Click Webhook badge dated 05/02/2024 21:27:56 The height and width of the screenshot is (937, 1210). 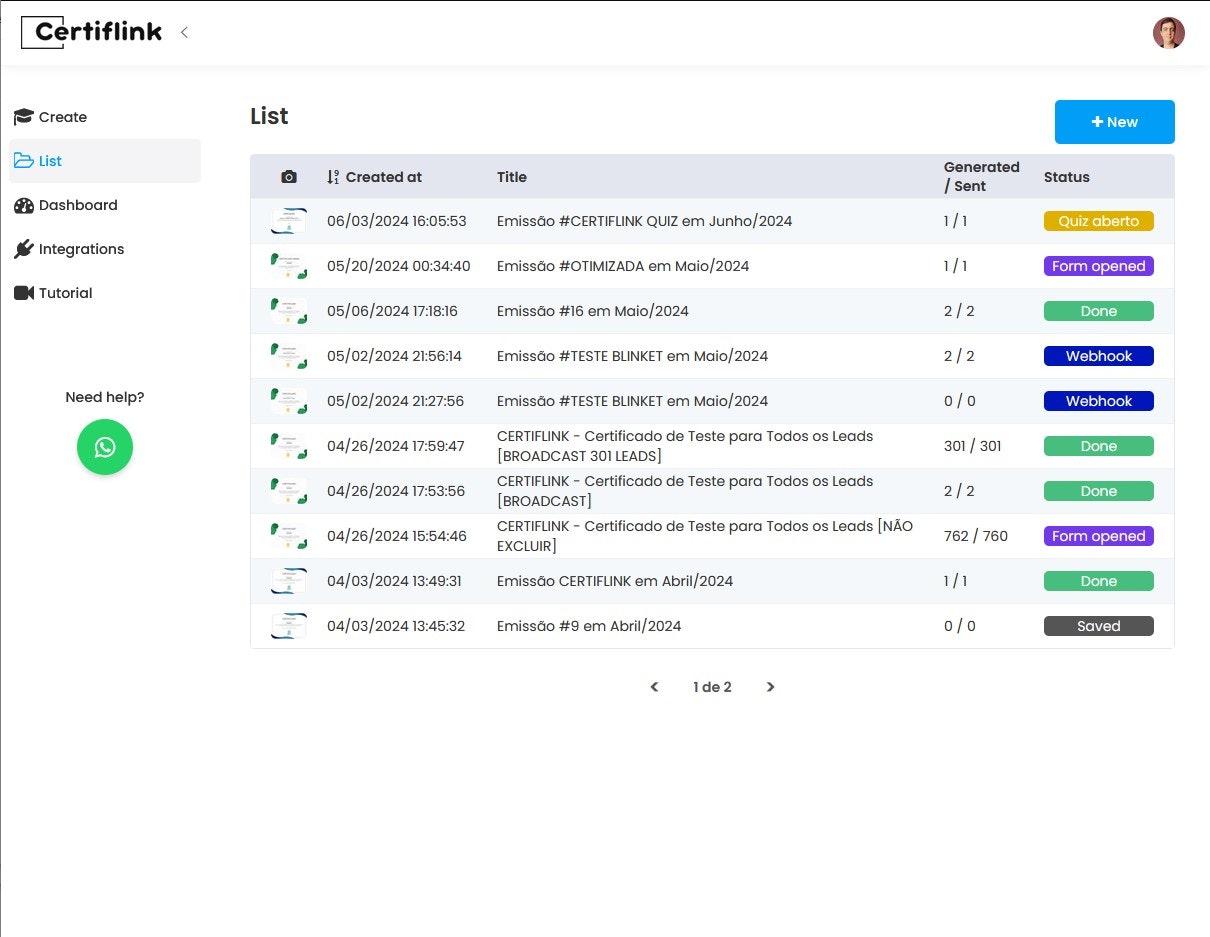(1099, 401)
